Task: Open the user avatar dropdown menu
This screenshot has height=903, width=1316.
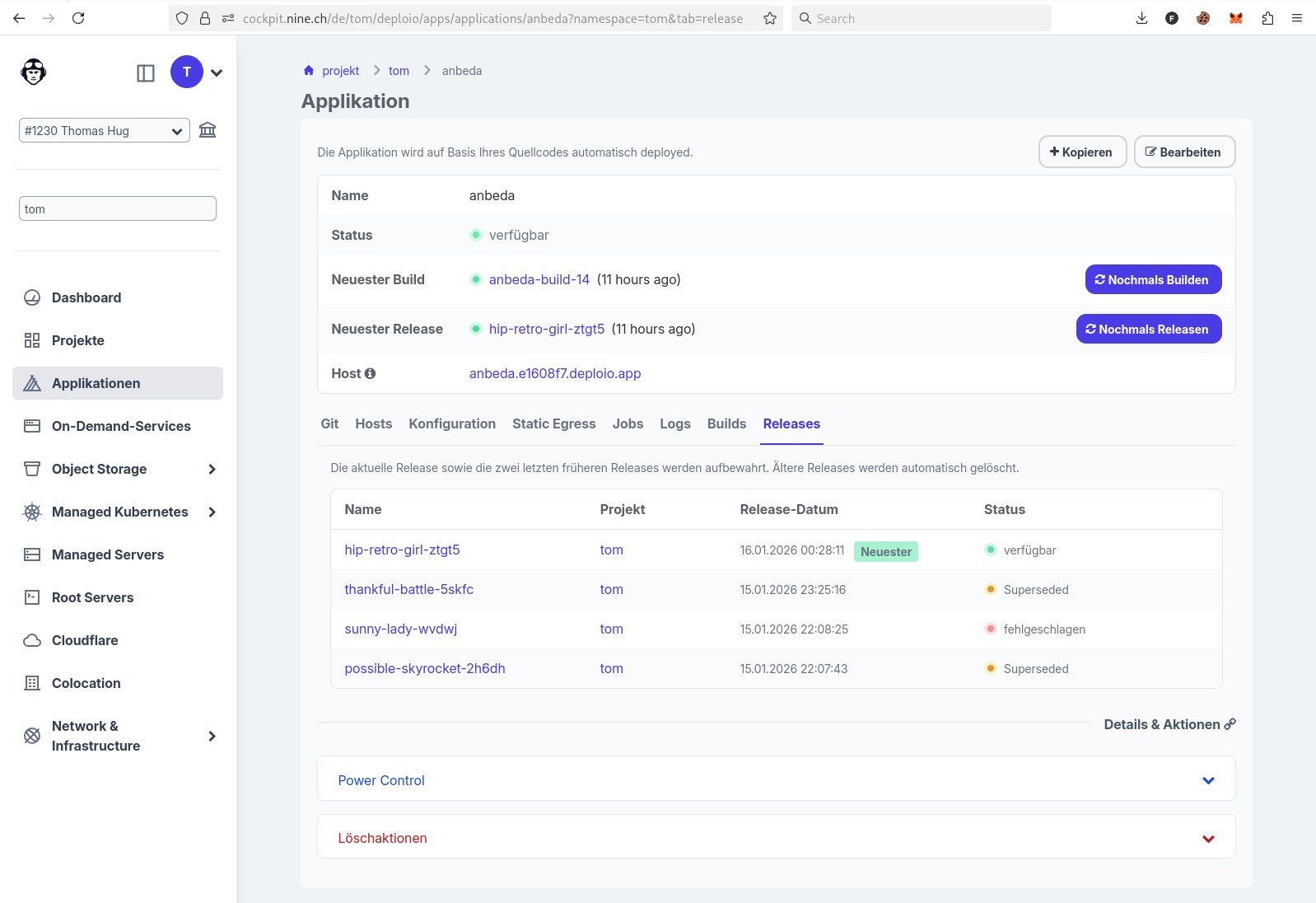Action: click(x=216, y=73)
